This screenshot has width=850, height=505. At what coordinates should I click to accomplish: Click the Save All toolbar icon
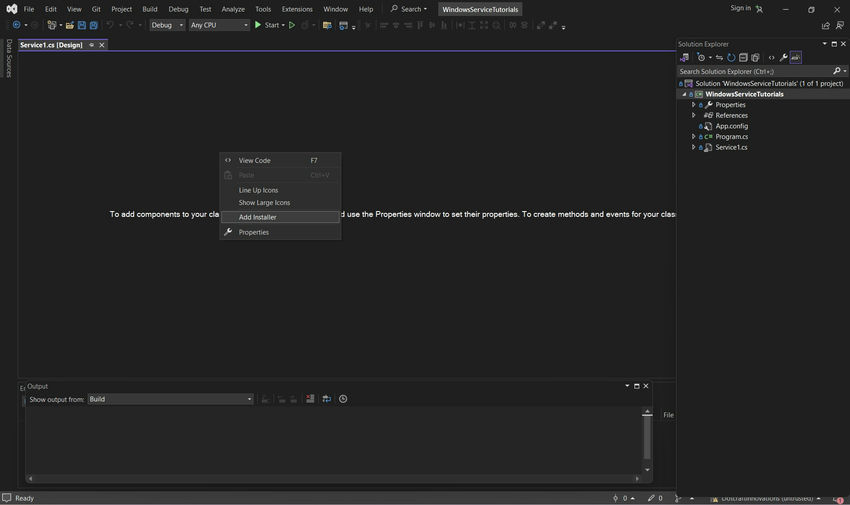(93, 25)
